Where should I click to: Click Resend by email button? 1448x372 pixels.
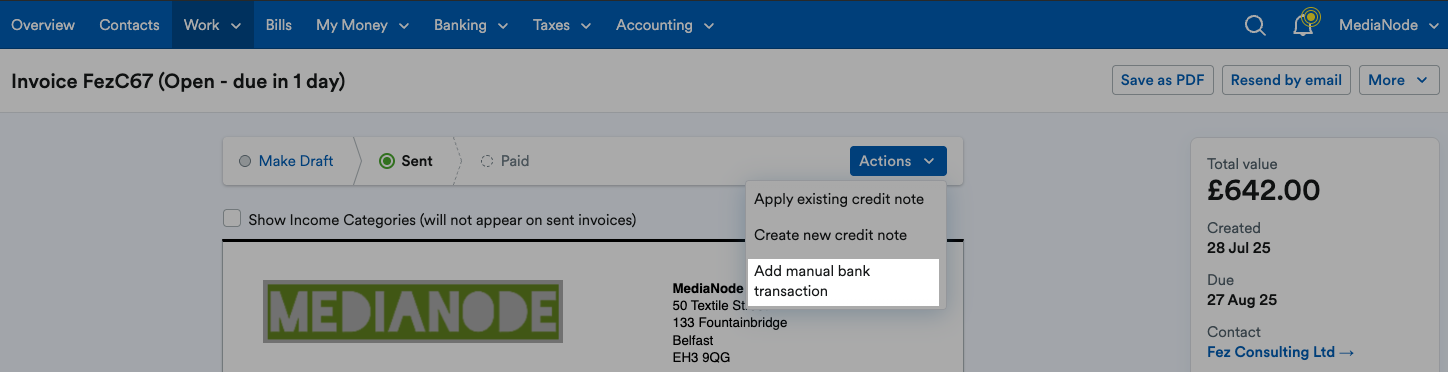(x=1287, y=80)
